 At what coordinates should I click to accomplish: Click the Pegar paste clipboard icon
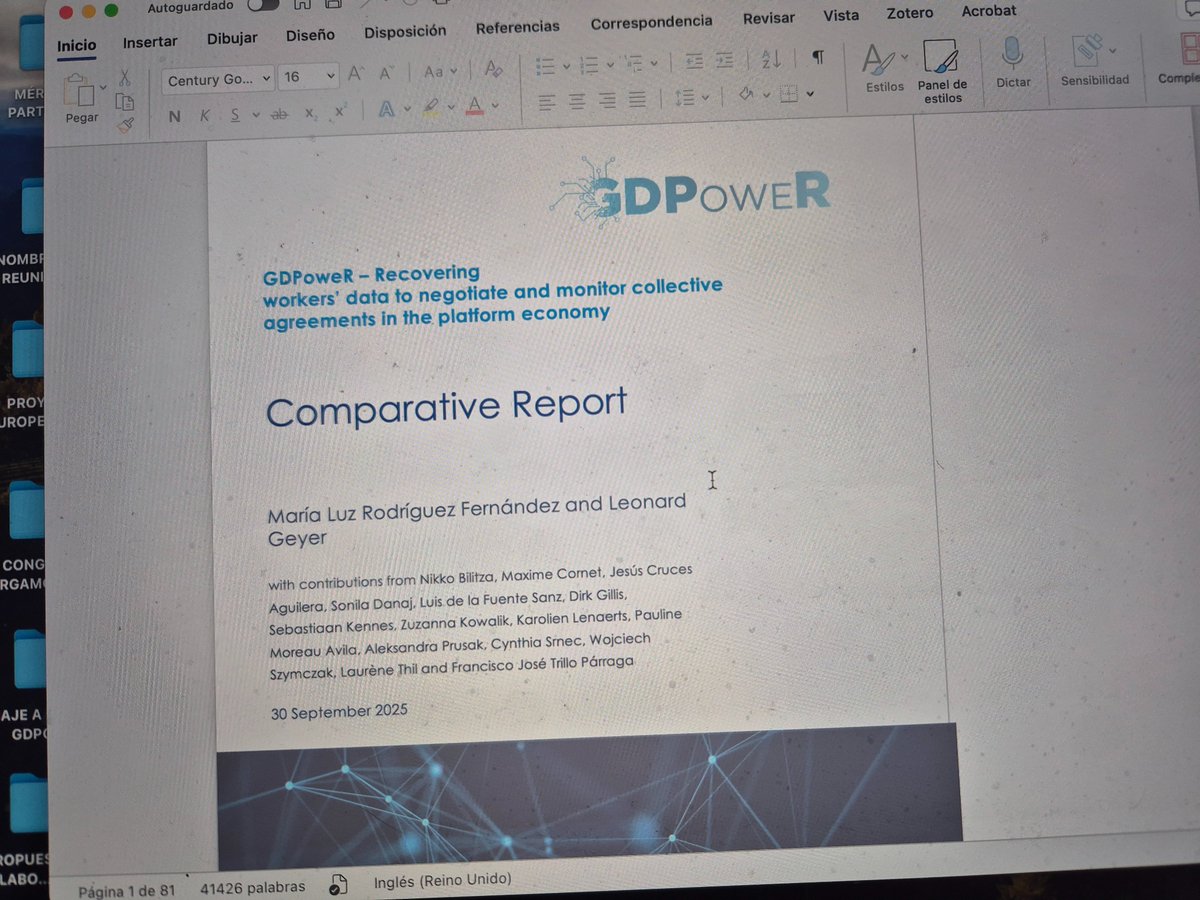pyautogui.click(x=80, y=92)
